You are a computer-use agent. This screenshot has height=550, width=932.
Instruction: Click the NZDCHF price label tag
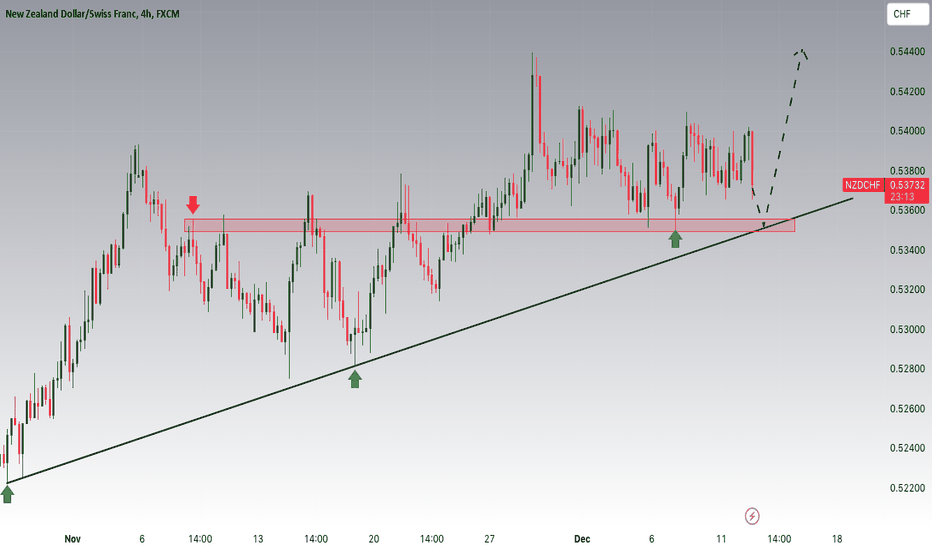(x=863, y=185)
